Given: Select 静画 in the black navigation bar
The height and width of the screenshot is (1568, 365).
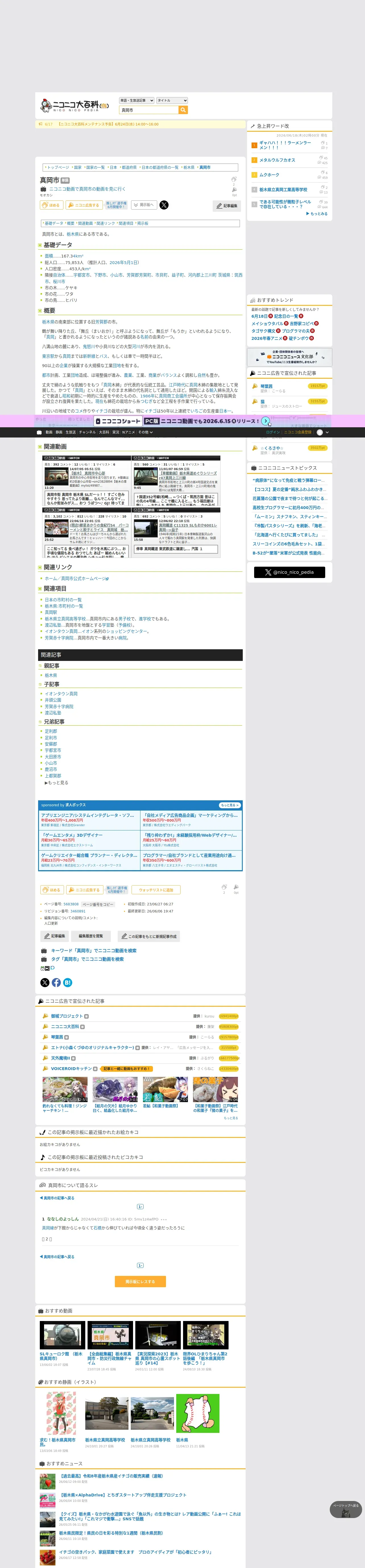Looking at the screenshot, I should click(59, 432).
